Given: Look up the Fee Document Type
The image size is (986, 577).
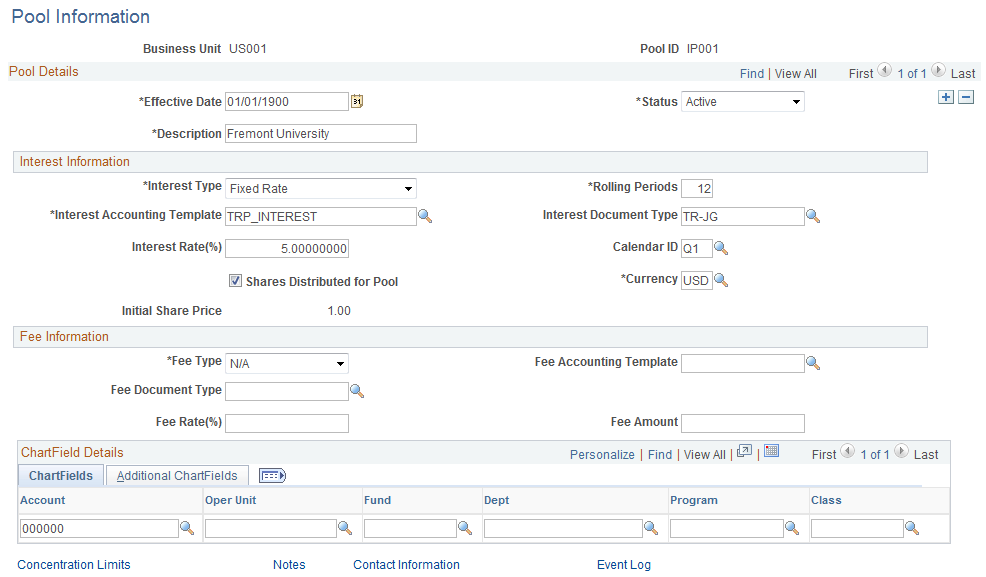Looking at the screenshot, I should point(357,391).
